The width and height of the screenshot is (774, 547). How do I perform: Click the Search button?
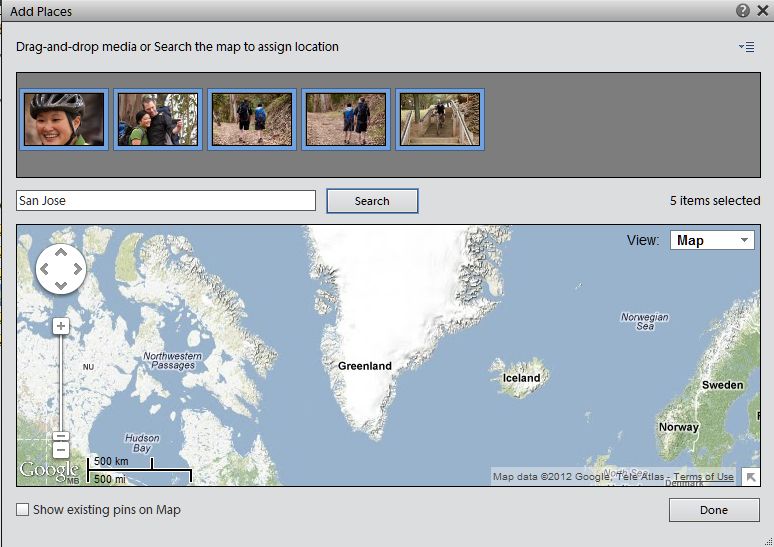(x=372, y=201)
